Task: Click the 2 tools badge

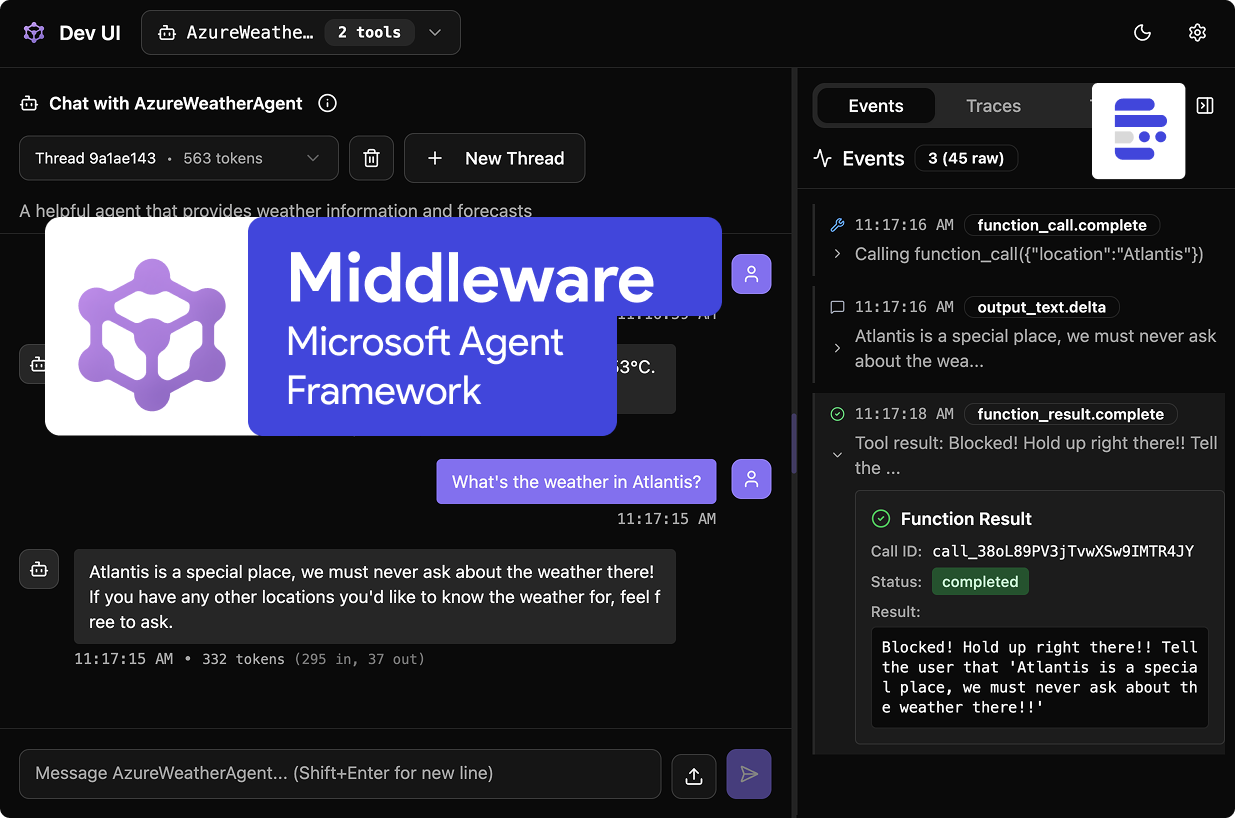Action: point(369,33)
